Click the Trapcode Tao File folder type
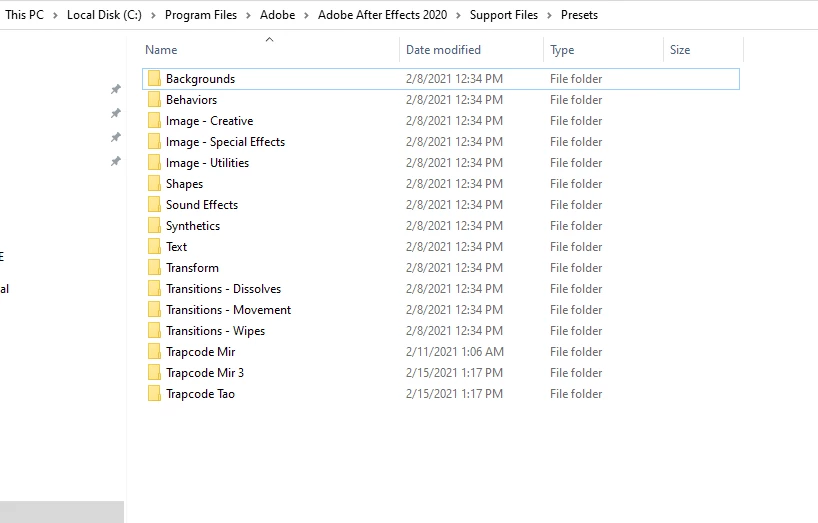 (x=576, y=394)
